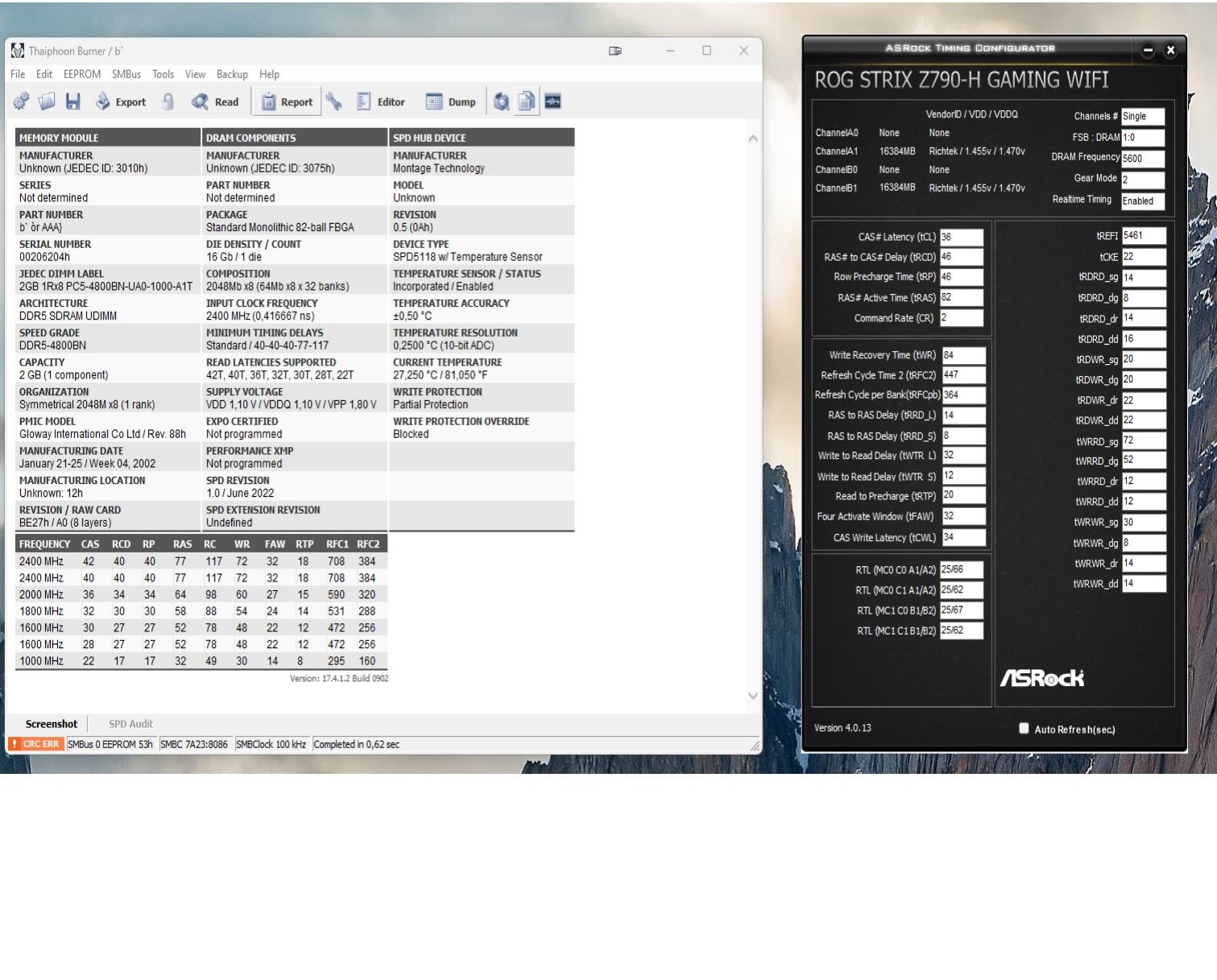Click the 1800 MHz row in timing table
The height and width of the screenshot is (980, 1217).
point(201,611)
